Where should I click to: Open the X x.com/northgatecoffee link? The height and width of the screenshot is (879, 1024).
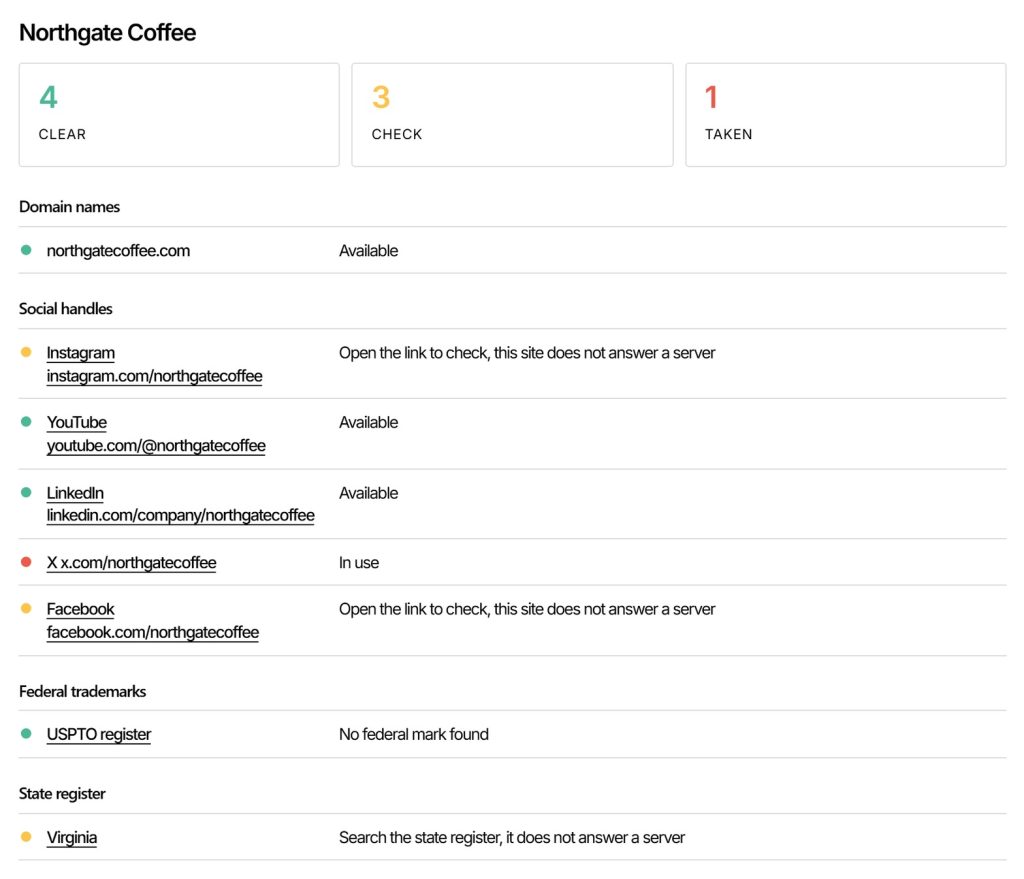point(131,563)
